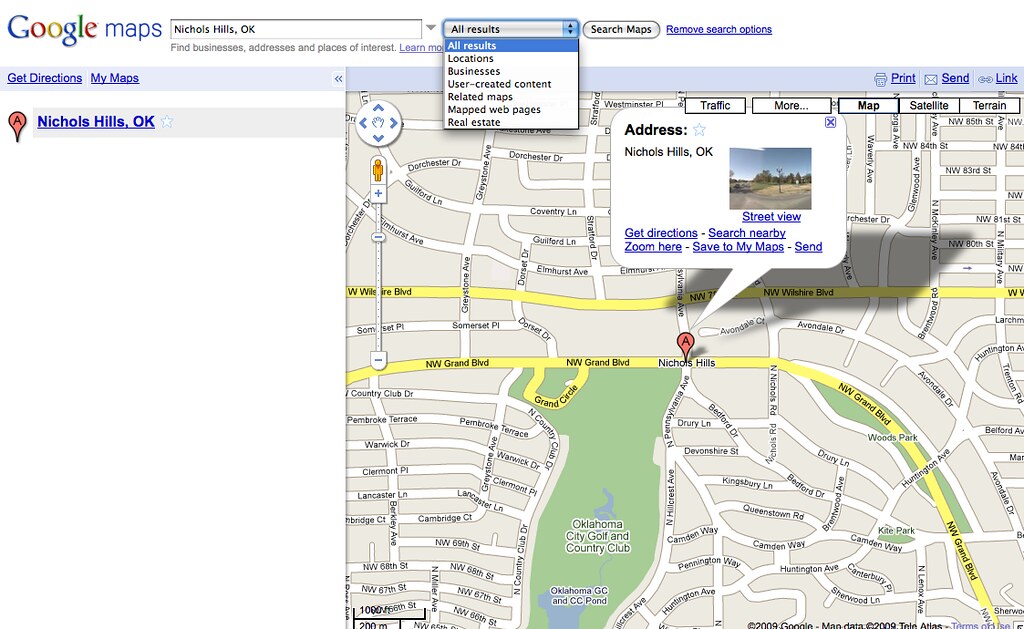
Task: Star the Nichols Hills, OK result
Action: (167, 122)
